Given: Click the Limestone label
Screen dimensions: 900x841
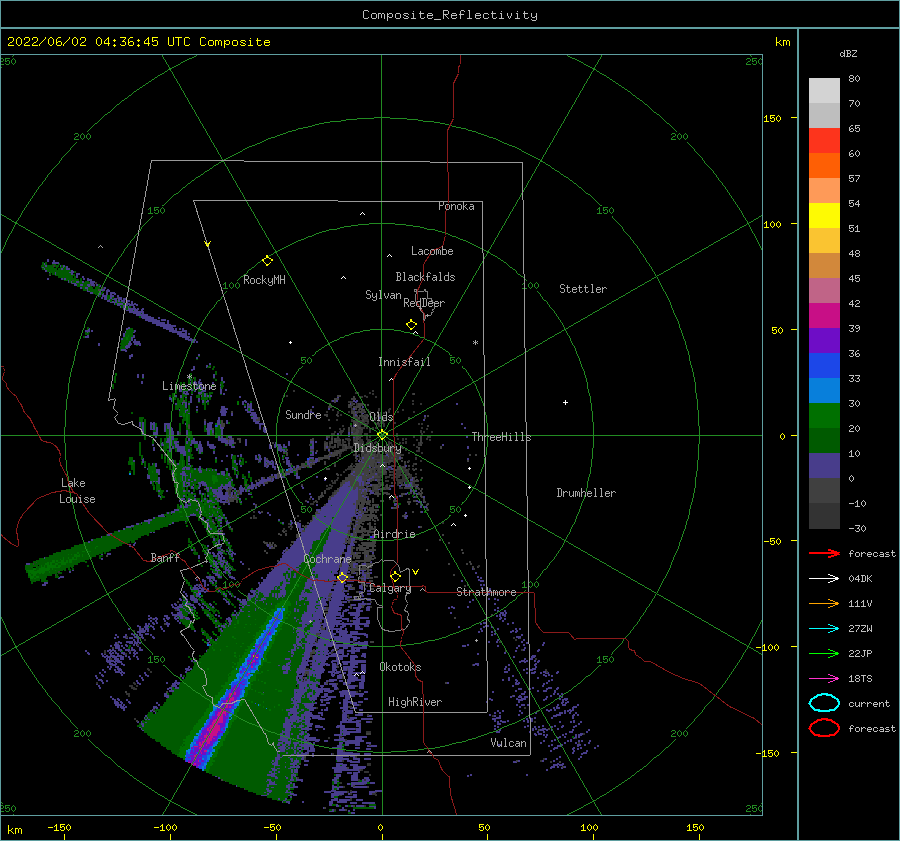Looking at the screenshot, I should 189,386.
